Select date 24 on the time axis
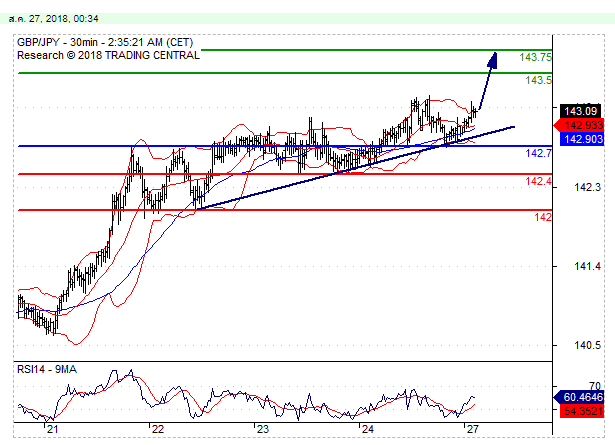Screen dimensions: 615x445 point(367,429)
